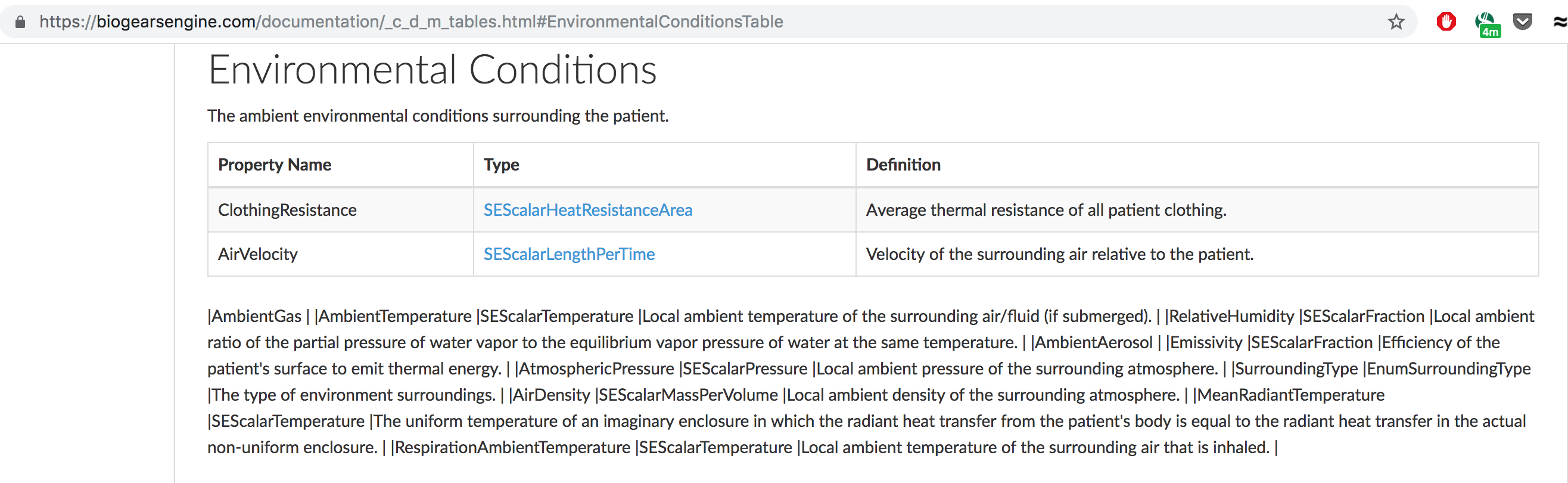This screenshot has width=1568, height=483.
Task: Select the ClothingResistance table cell
Action: coord(287,209)
